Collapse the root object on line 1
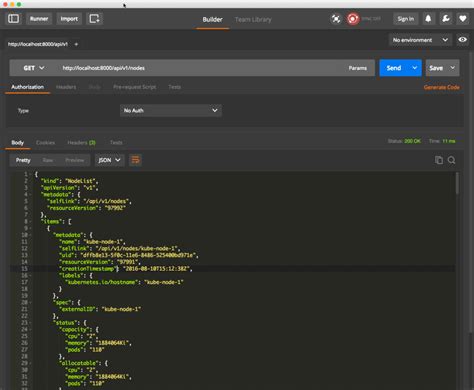 tap(31, 174)
